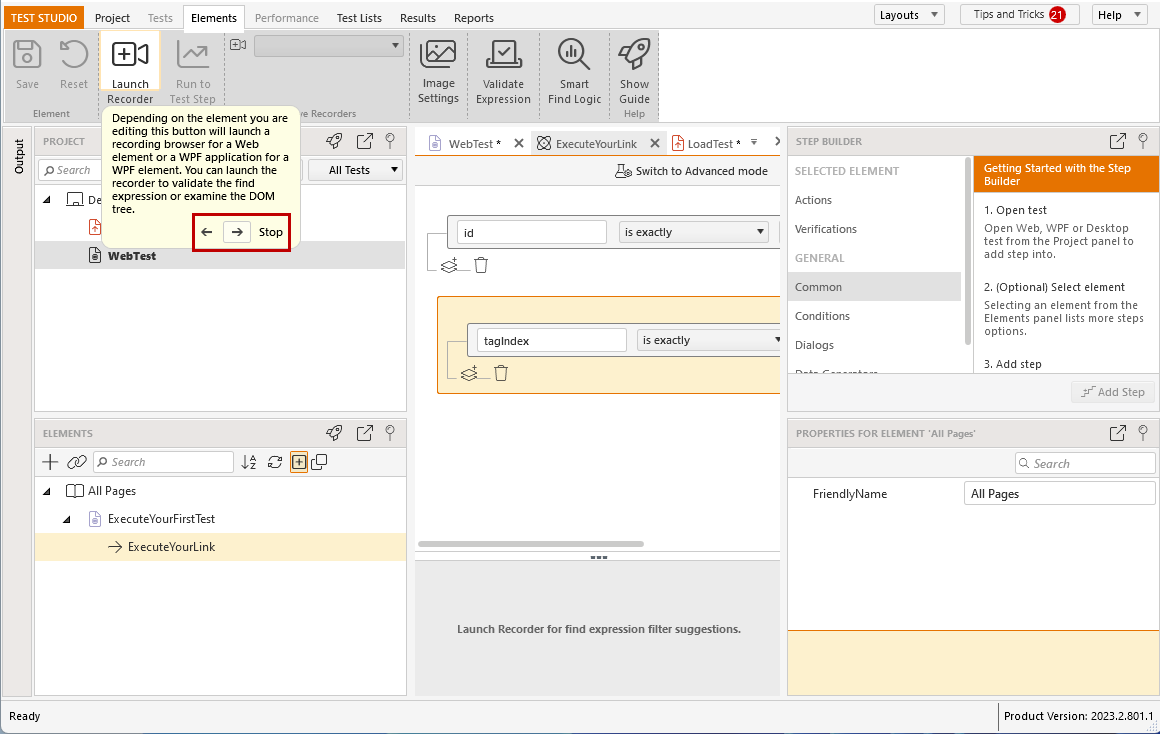Open the Layouts dropdown
Viewport: 1160px width, 734px height.
pyautogui.click(x=909, y=15)
